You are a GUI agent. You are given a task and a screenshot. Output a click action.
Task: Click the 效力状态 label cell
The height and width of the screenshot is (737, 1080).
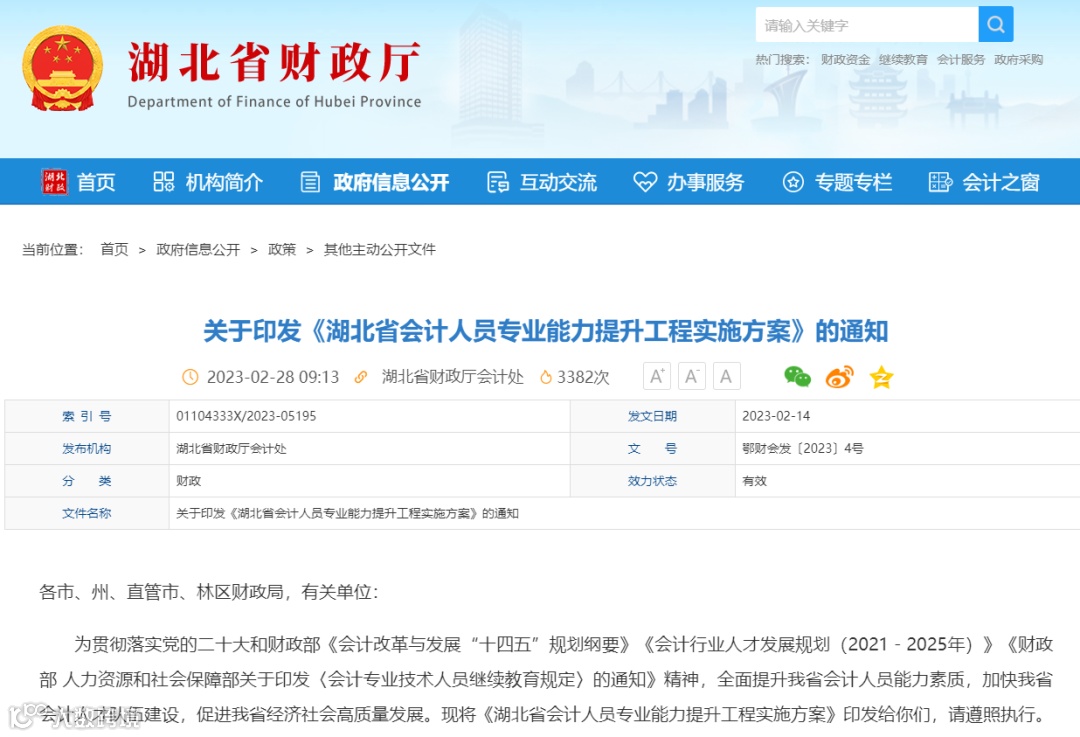[x=652, y=481]
